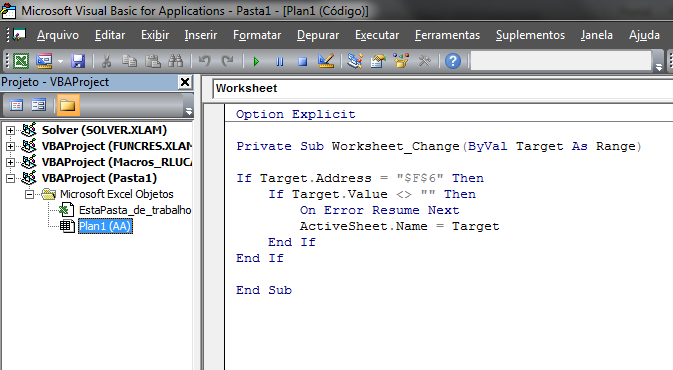This screenshot has width=673, height=370.
Task: Click the document icon beside Arquivo menu
Action: pyautogui.click(x=18, y=35)
